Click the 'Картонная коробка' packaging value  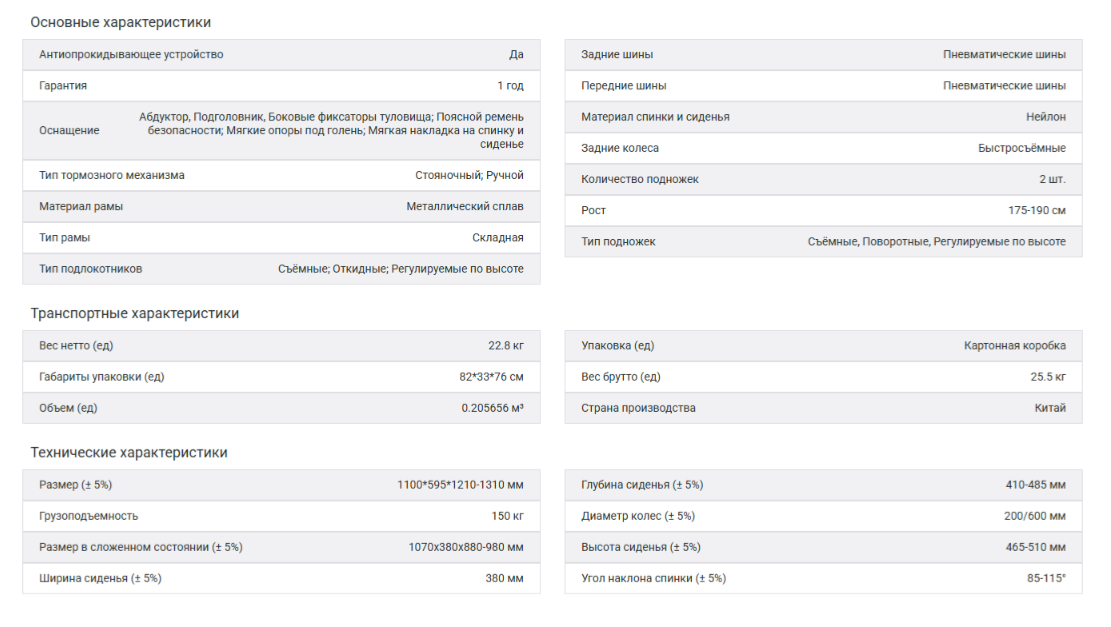click(x=1015, y=346)
